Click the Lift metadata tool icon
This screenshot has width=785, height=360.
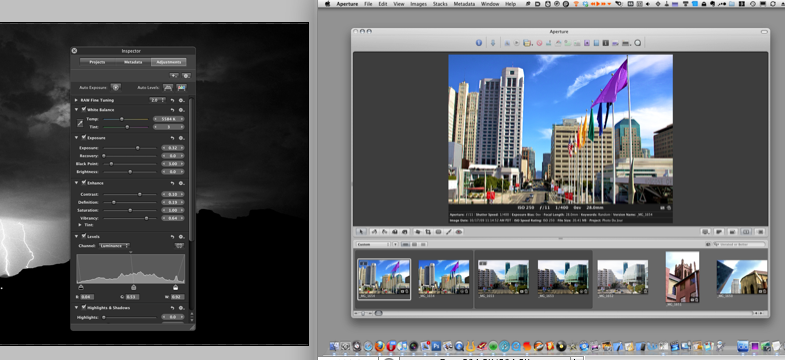(395, 232)
